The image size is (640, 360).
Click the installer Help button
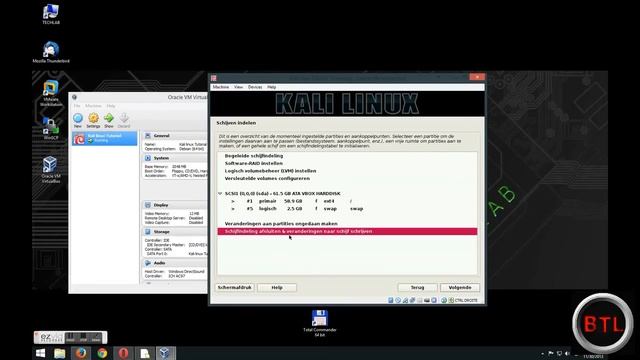pos(277,287)
